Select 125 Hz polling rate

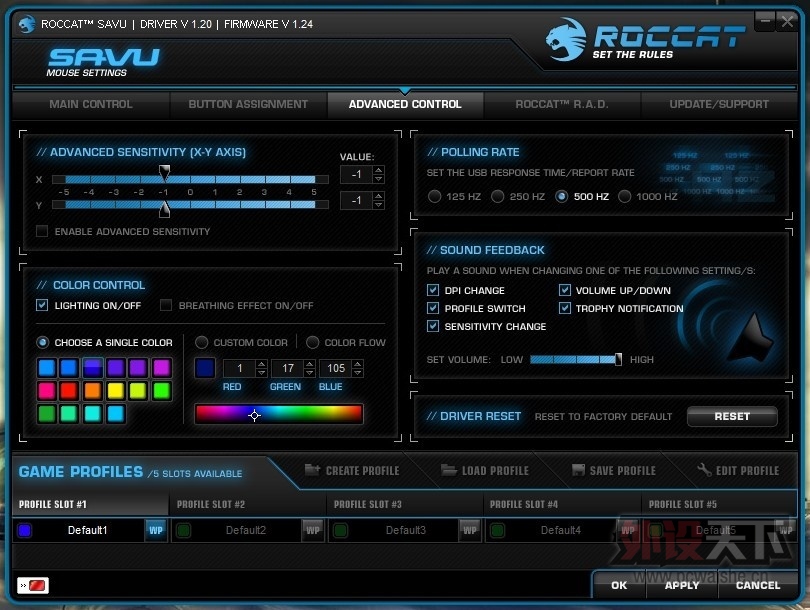434,196
